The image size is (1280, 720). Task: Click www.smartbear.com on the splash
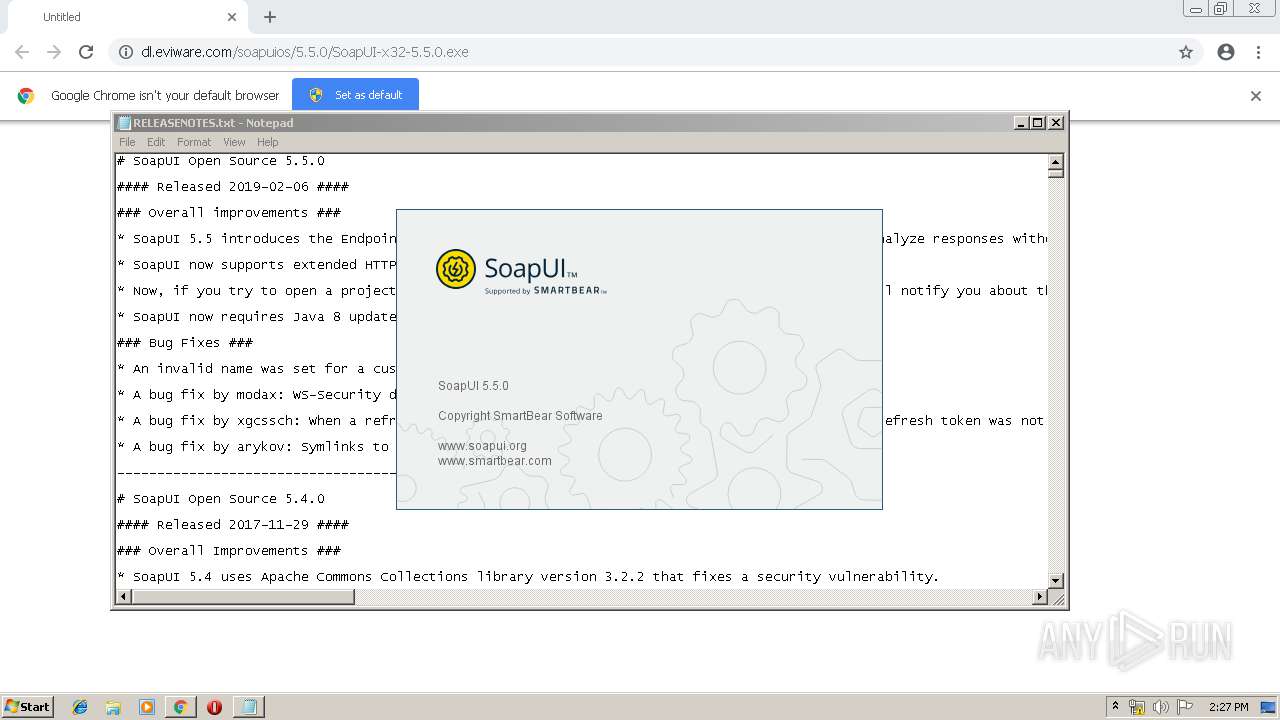pyautogui.click(x=495, y=461)
